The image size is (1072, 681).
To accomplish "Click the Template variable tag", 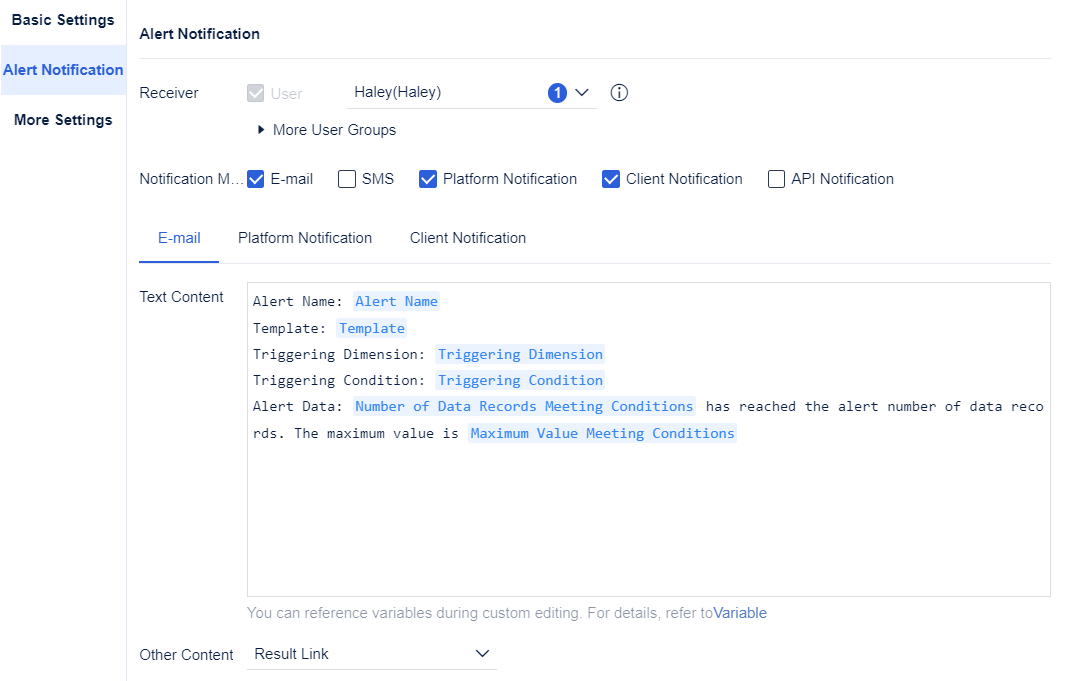I will click(x=372, y=328).
